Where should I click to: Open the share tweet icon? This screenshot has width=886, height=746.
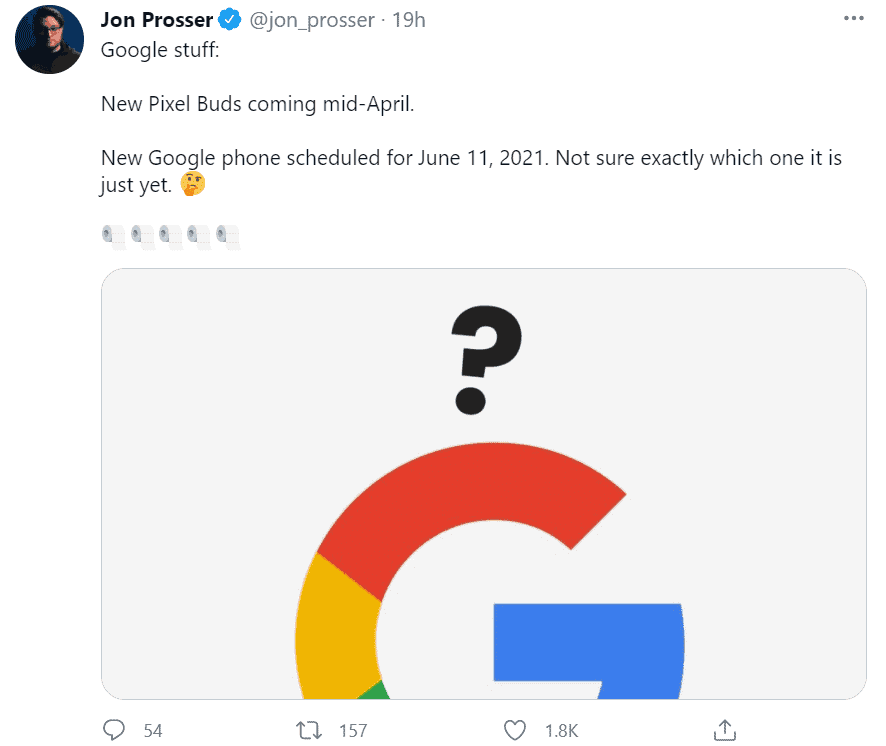pos(724,730)
